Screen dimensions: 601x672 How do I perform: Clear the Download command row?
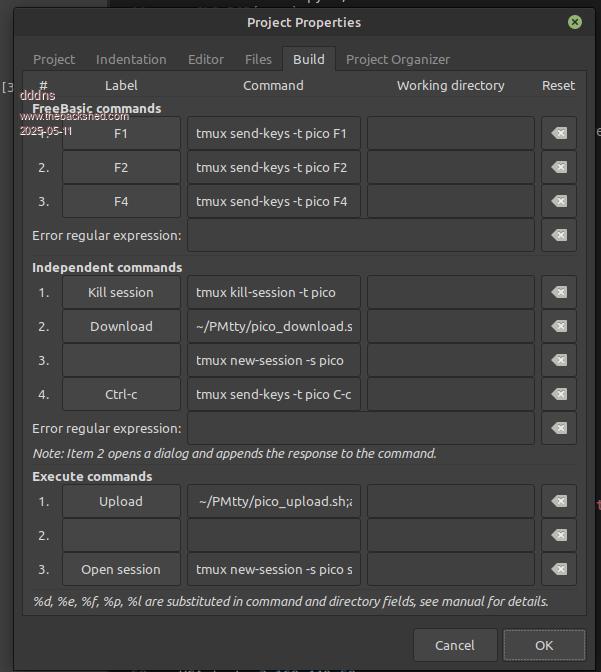[559, 326]
